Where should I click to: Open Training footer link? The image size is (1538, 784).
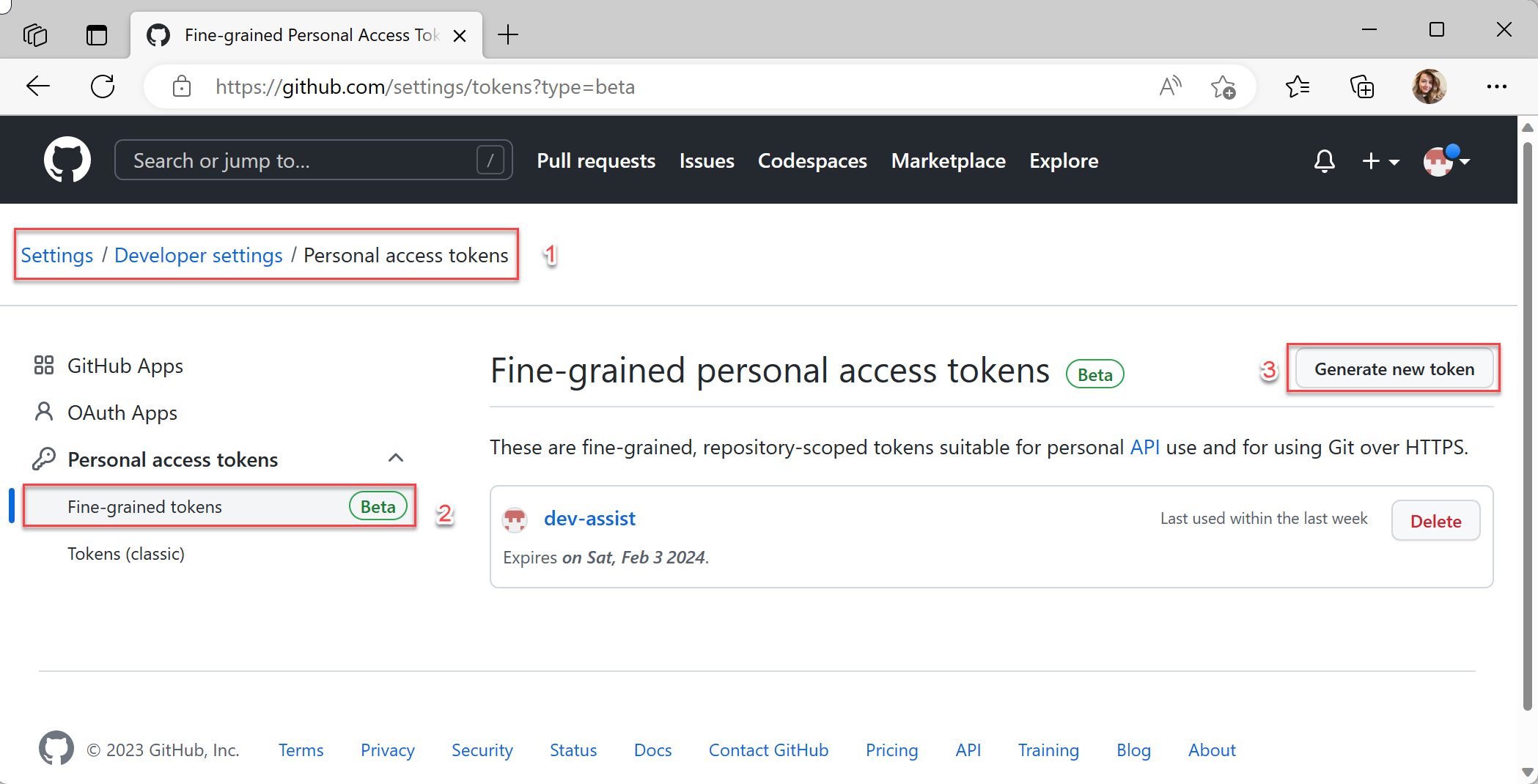pos(1048,750)
